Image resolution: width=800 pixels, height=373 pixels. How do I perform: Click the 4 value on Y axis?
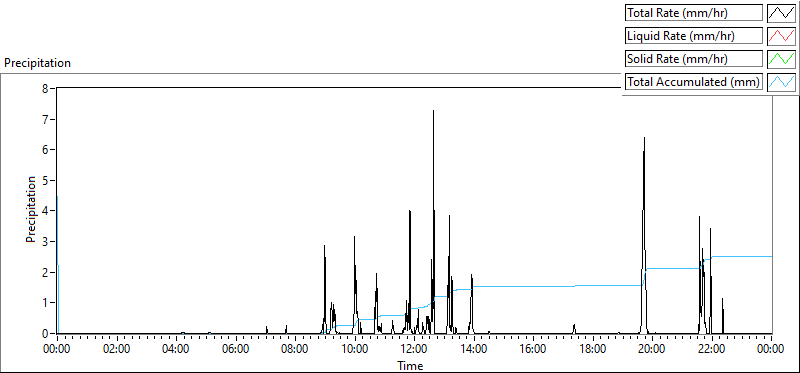tap(45, 211)
